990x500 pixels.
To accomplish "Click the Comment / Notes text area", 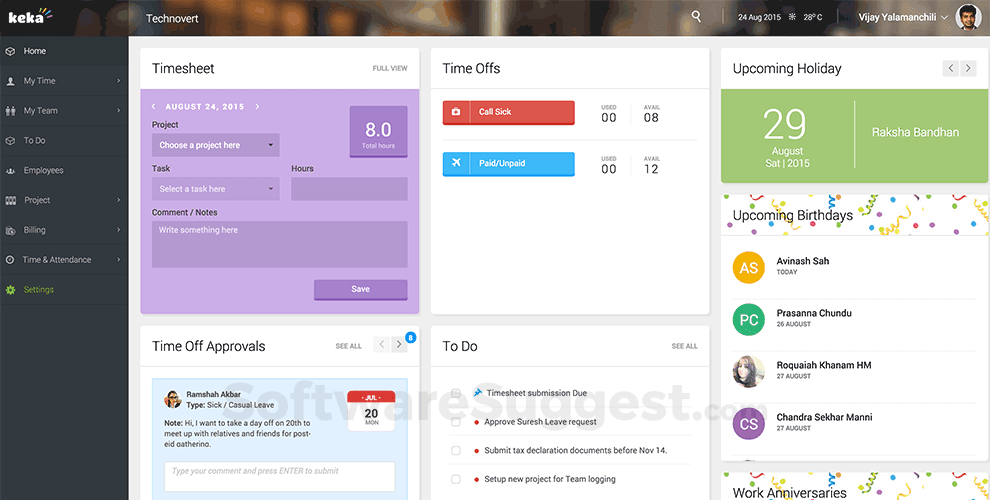I will [279, 244].
